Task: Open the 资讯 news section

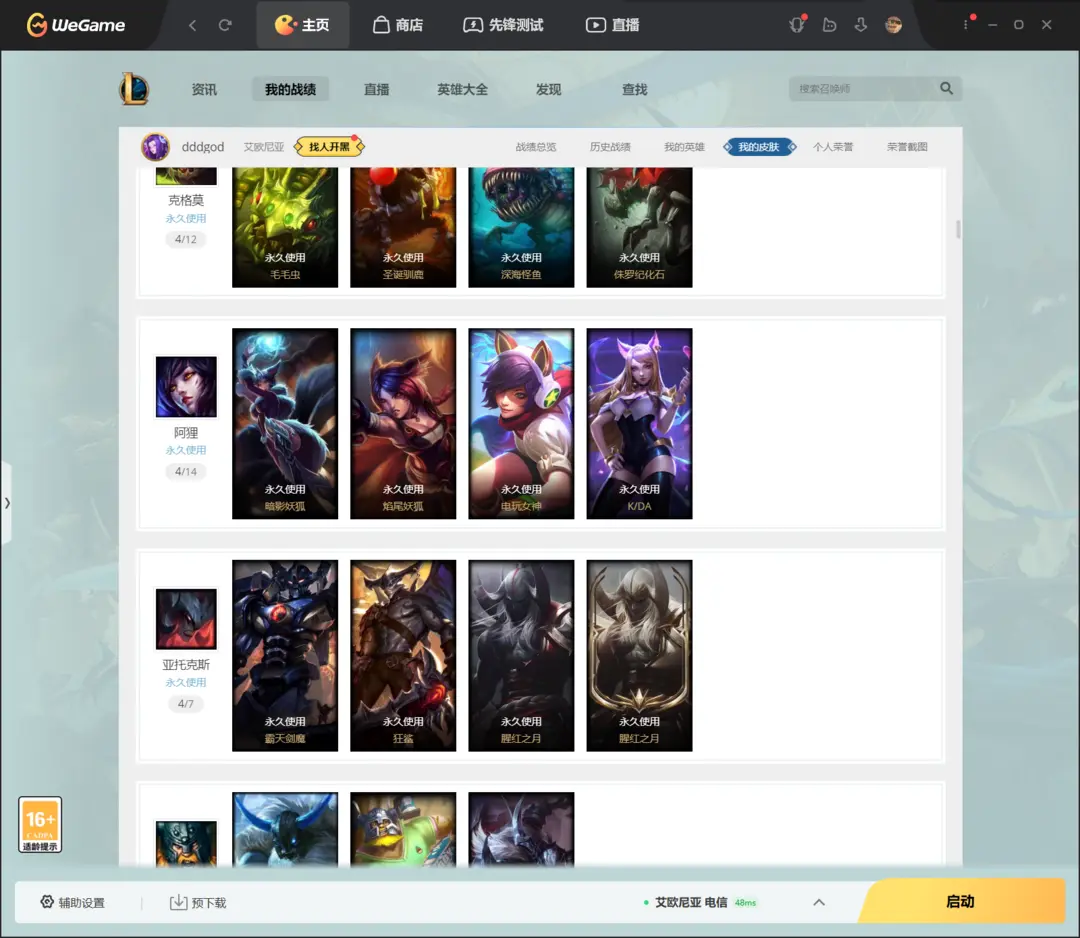Action: coord(204,90)
